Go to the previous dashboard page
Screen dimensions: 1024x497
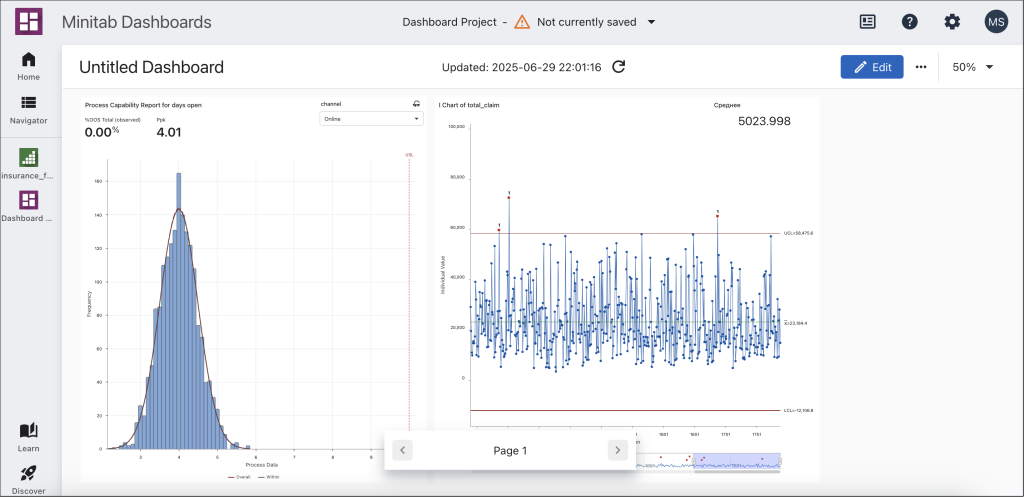pyautogui.click(x=402, y=450)
